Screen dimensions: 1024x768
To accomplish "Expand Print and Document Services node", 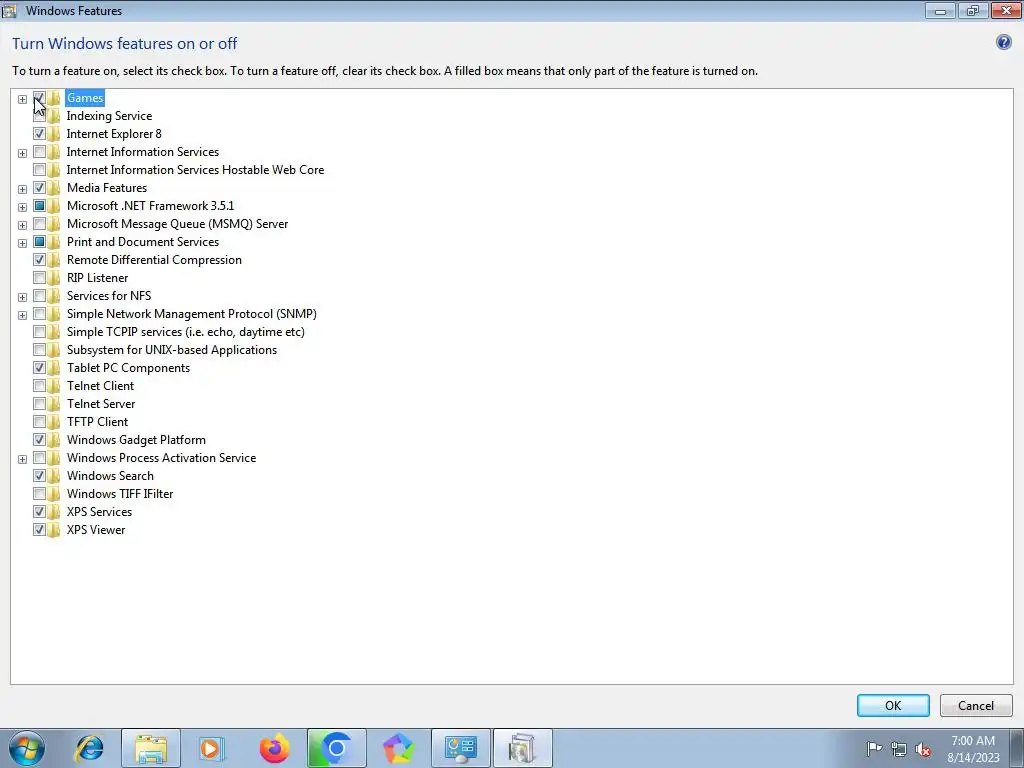I will tap(22, 243).
